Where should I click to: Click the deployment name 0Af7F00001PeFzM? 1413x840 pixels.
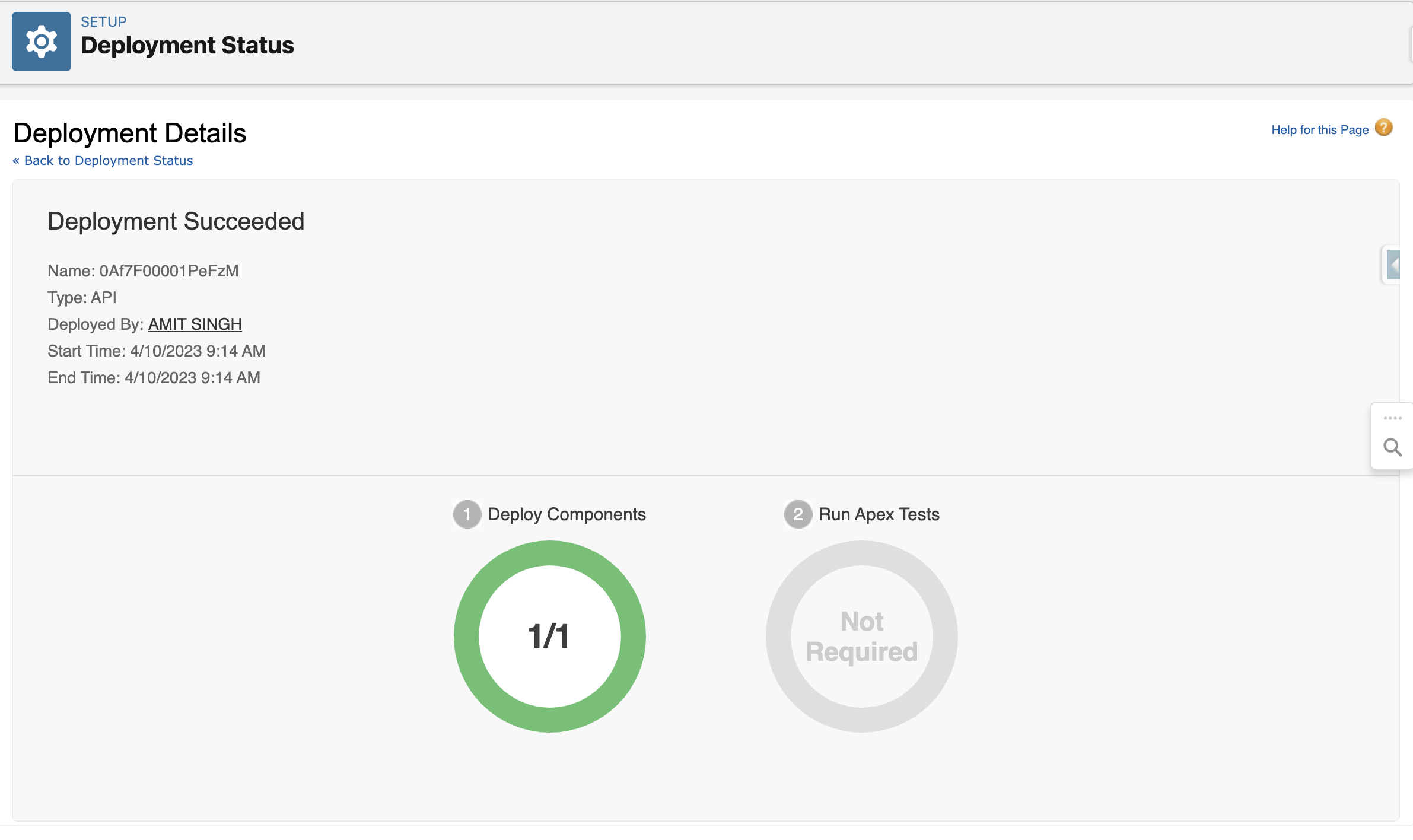[x=168, y=271]
